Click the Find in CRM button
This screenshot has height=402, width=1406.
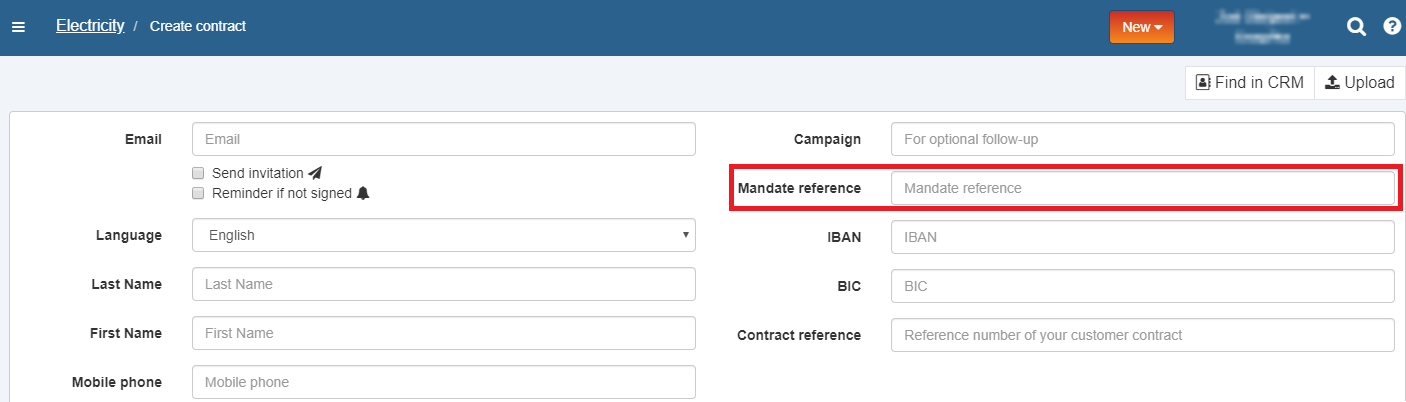point(1249,83)
